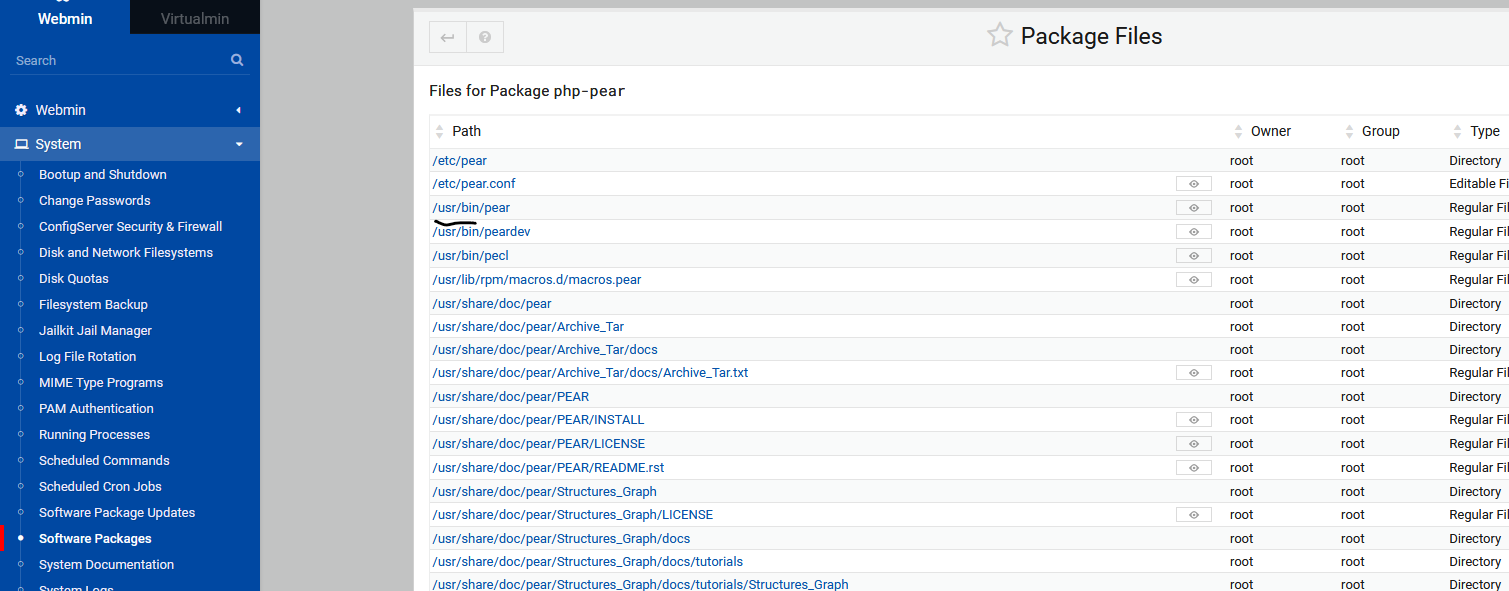Click the search magnifier icon
1509x591 pixels.
pos(237,60)
